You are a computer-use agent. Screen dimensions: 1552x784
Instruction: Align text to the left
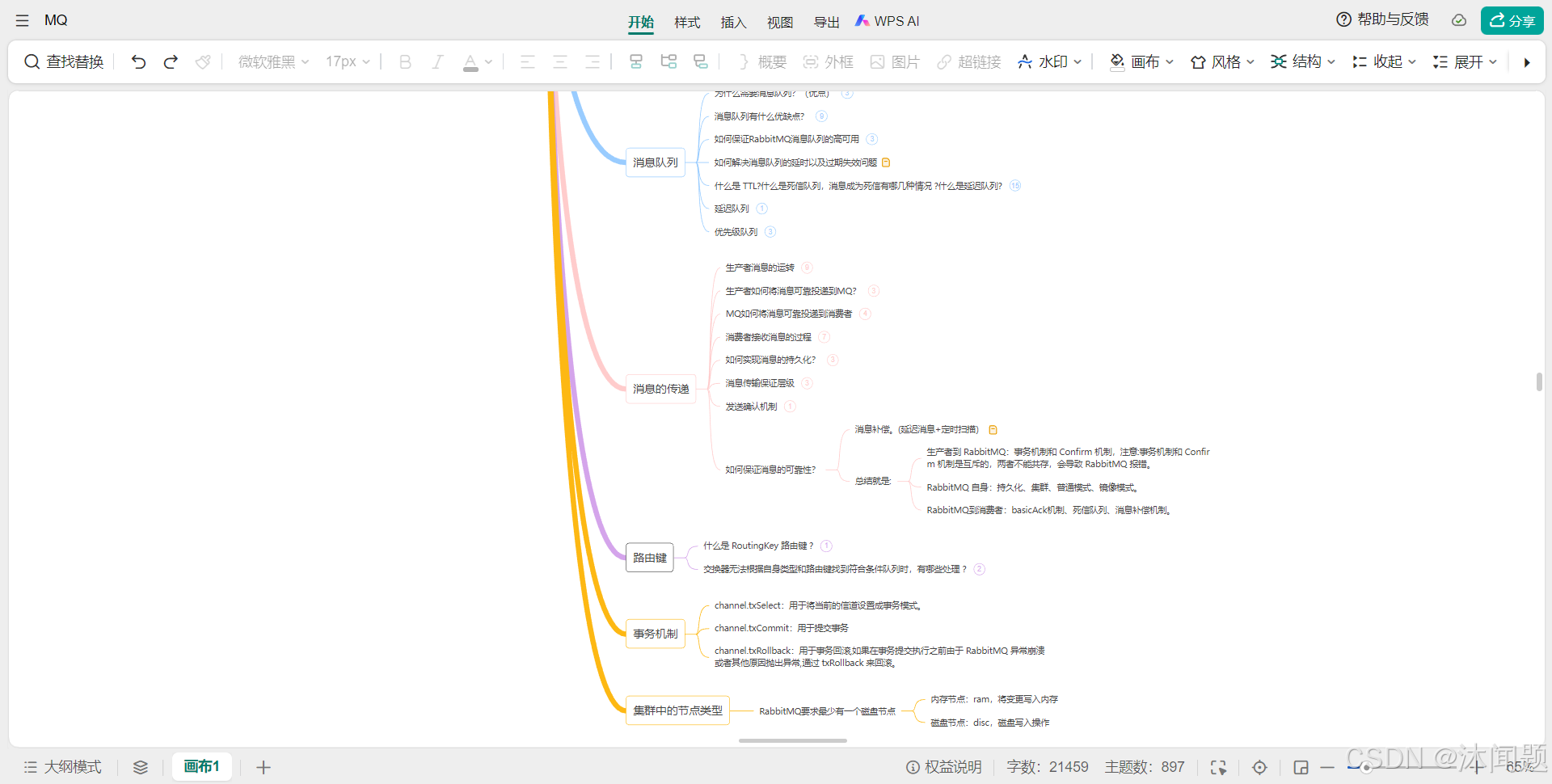click(527, 61)
